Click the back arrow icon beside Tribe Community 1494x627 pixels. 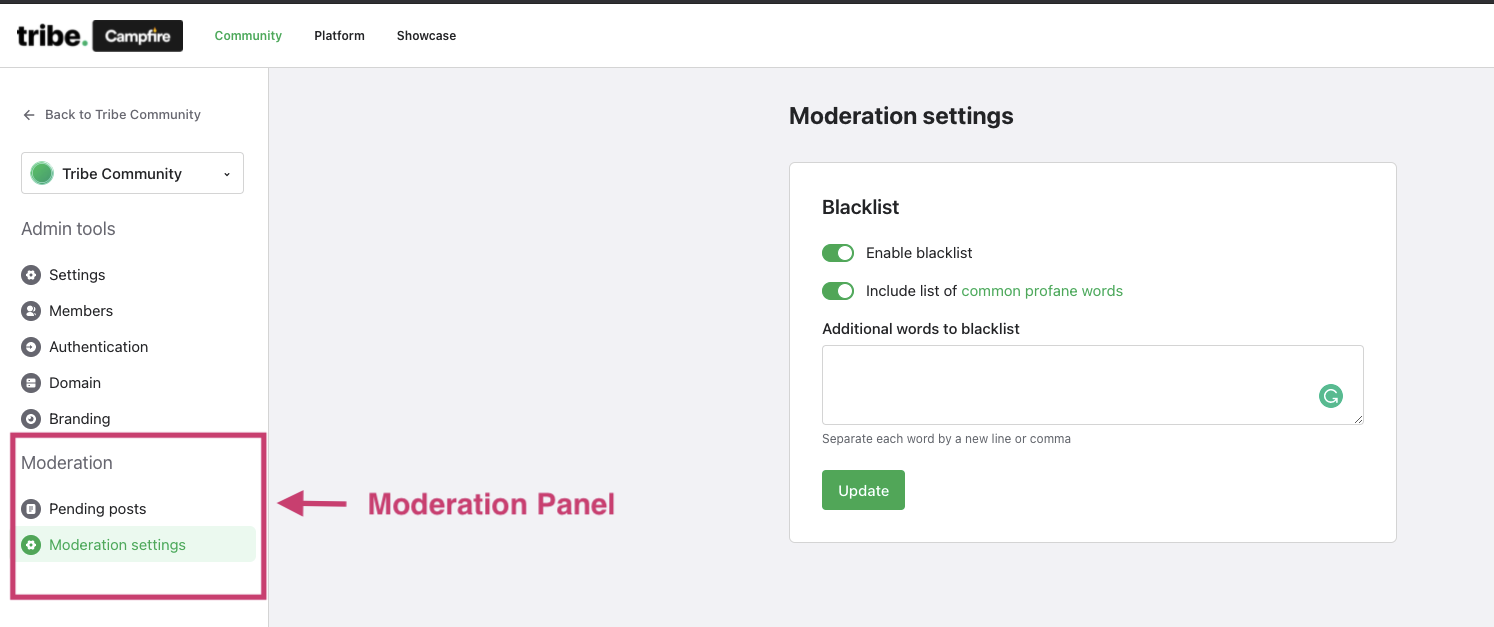[x=29, y=115]
